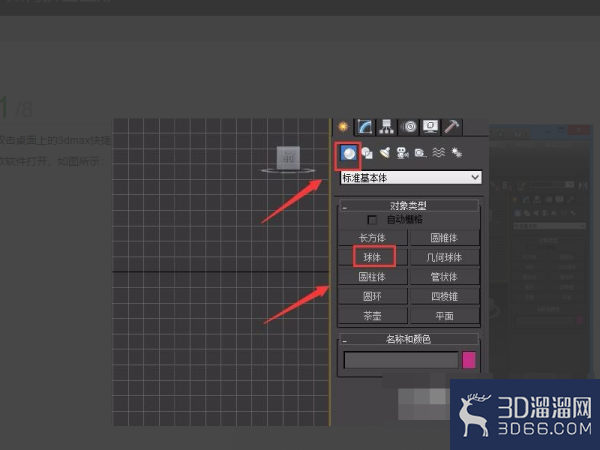The image size is (600, 450).
Task: Collapse the 对象类型 rollout
Action: 408,206
